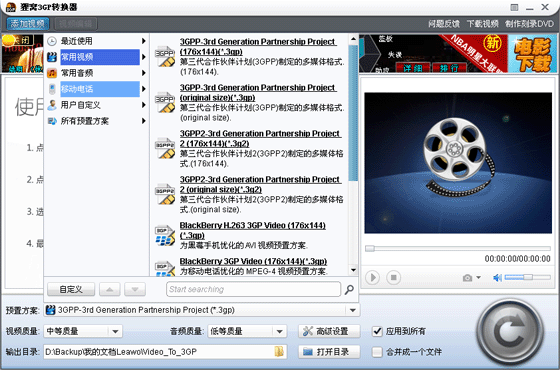Choose 3GPP (original size)(*.3gp) profile
This screenshot has width=560, height=370.
pos(258,92)
